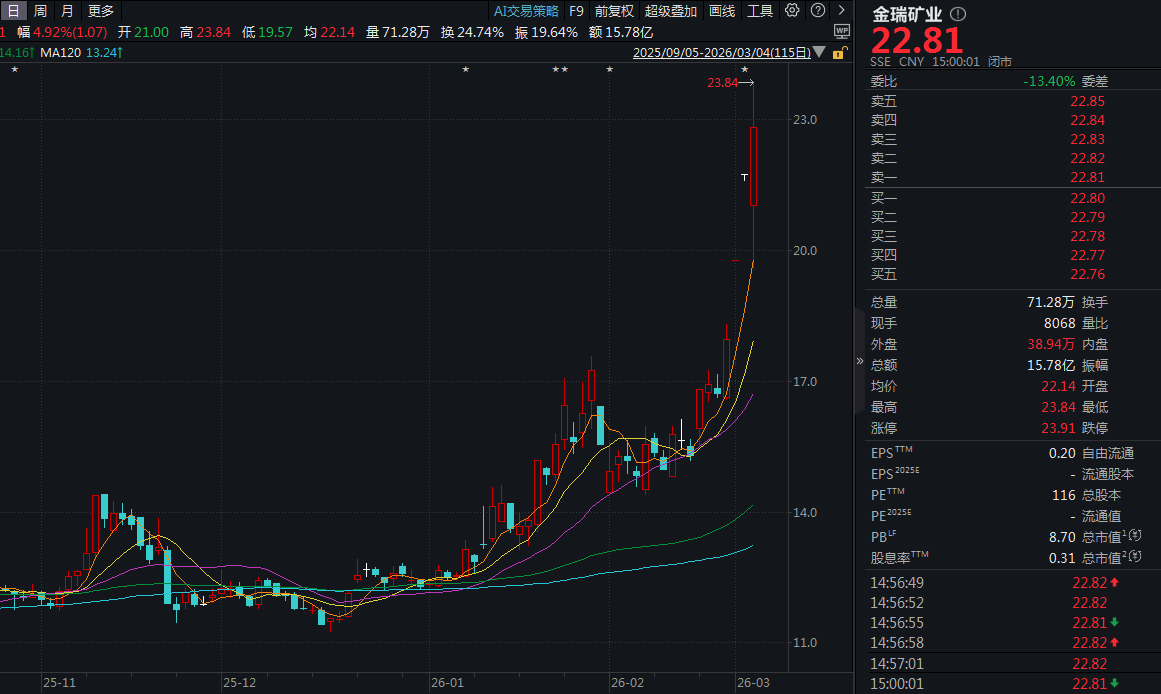Click info icon beside 金瑞矿业
1161x694 pixels.
[958, 15]
